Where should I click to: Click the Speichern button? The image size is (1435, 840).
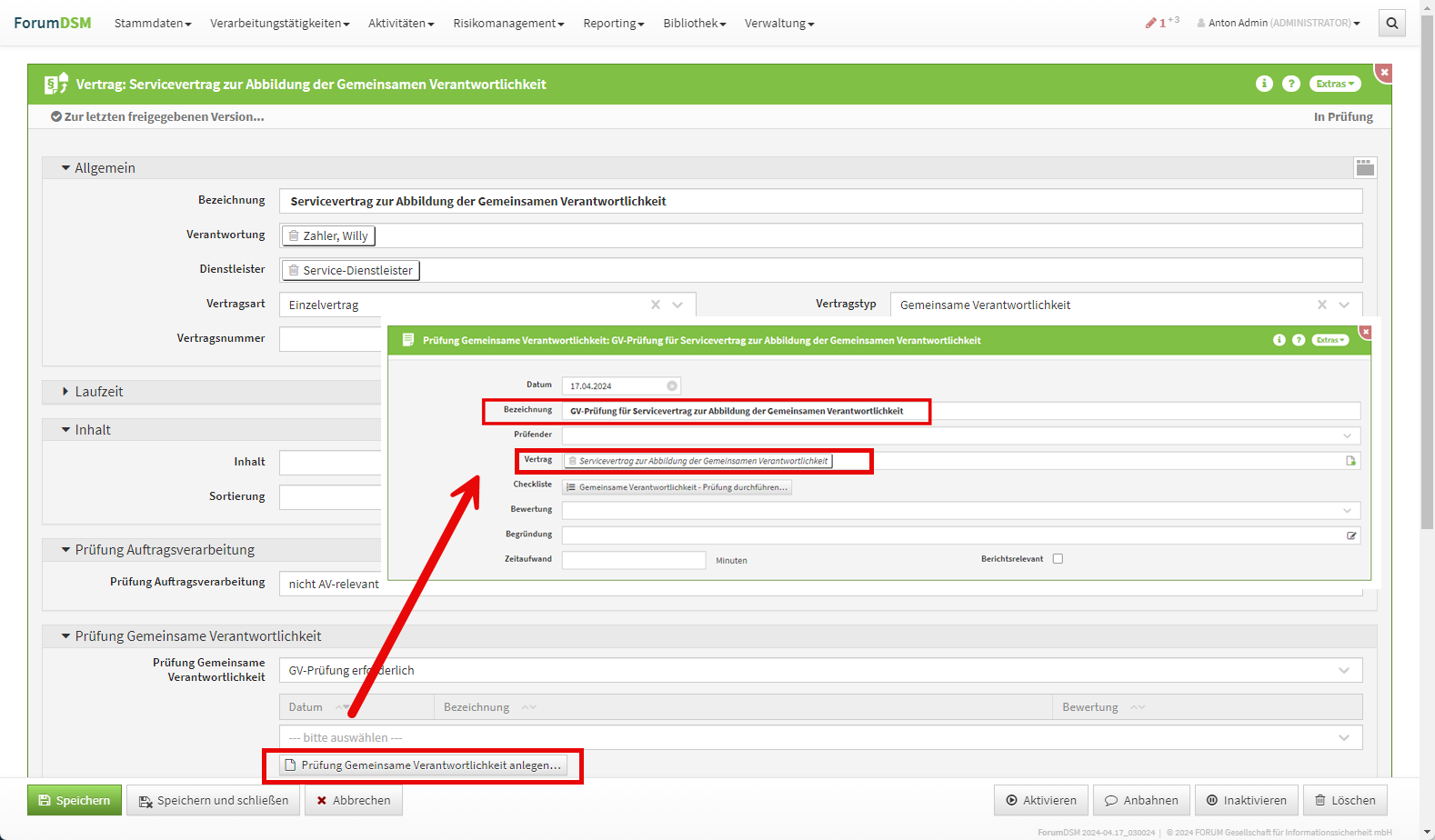[x=75, y=800]
